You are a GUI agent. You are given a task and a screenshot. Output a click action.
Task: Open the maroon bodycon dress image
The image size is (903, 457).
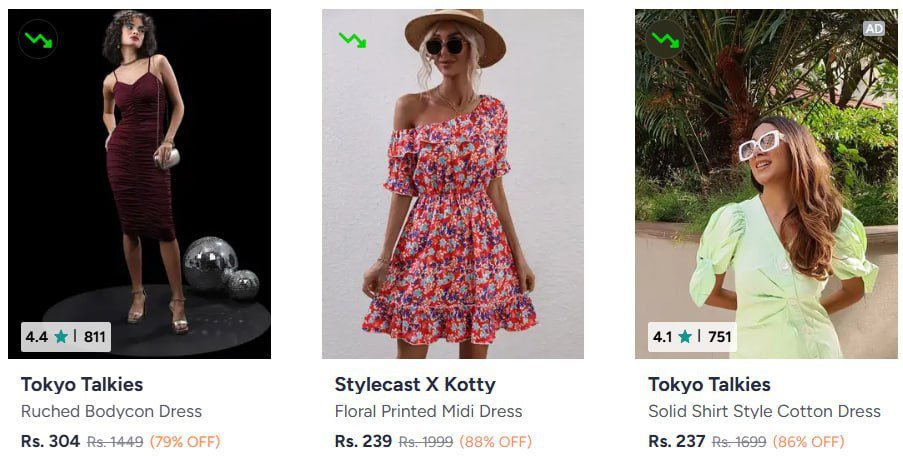pos(139,180)
